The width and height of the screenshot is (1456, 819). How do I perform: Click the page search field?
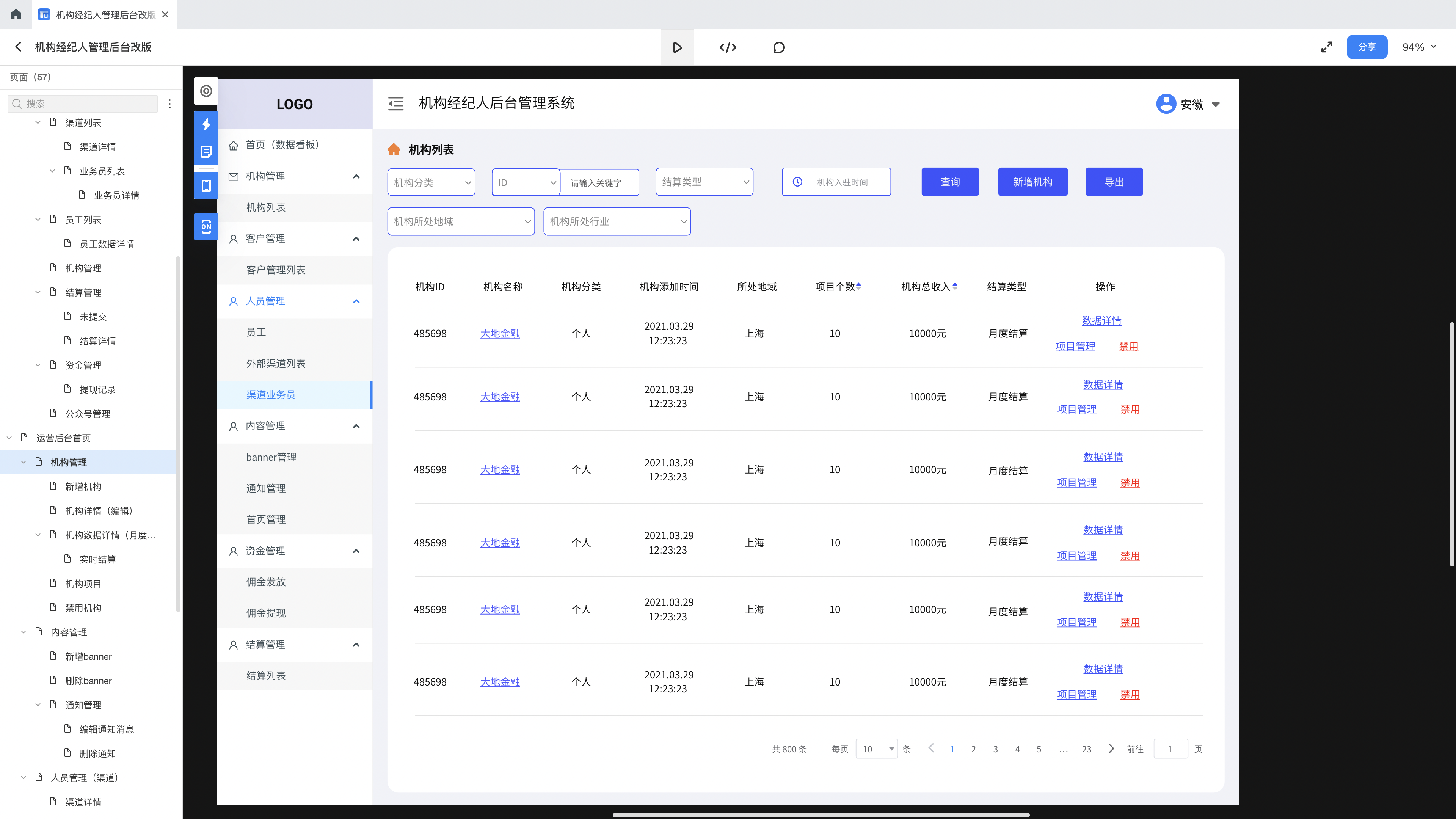(83, 104)
